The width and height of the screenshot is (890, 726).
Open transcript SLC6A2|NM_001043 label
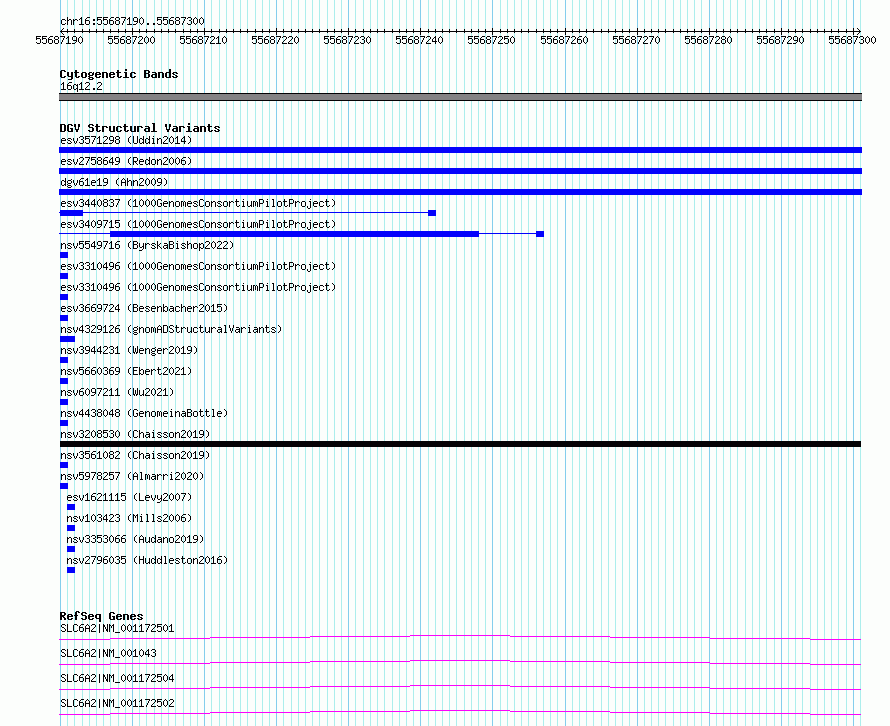(108, 653)
